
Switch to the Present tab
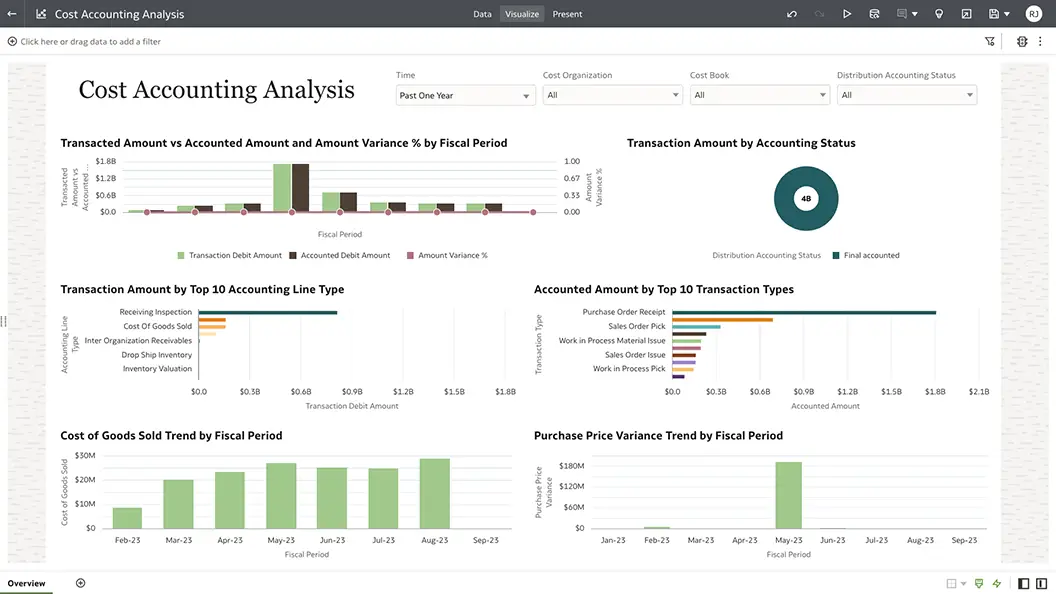(x=567, y=14)
